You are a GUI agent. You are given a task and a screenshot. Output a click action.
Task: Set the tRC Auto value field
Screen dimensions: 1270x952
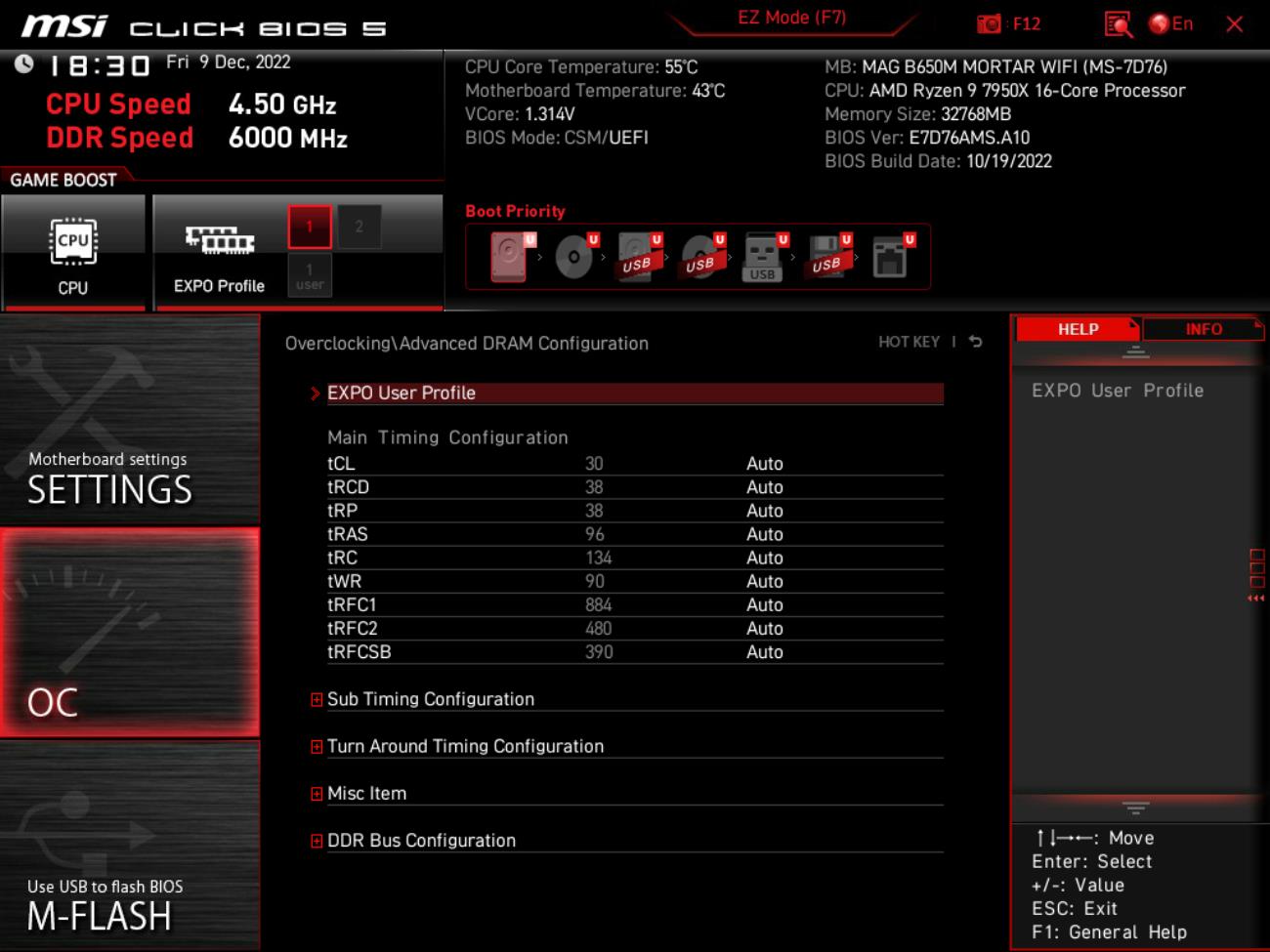[x=765, y=558]
